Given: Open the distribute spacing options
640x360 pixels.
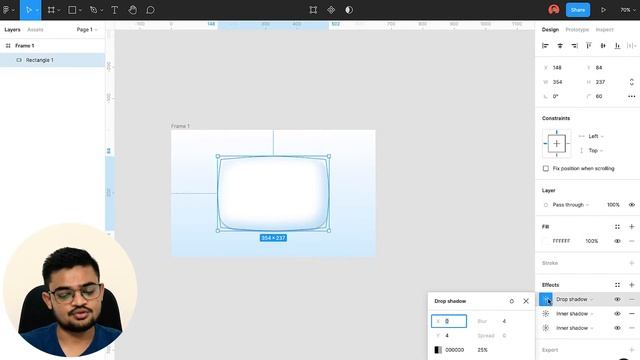Looking at the screenshot, I should (x=631, y=46).
